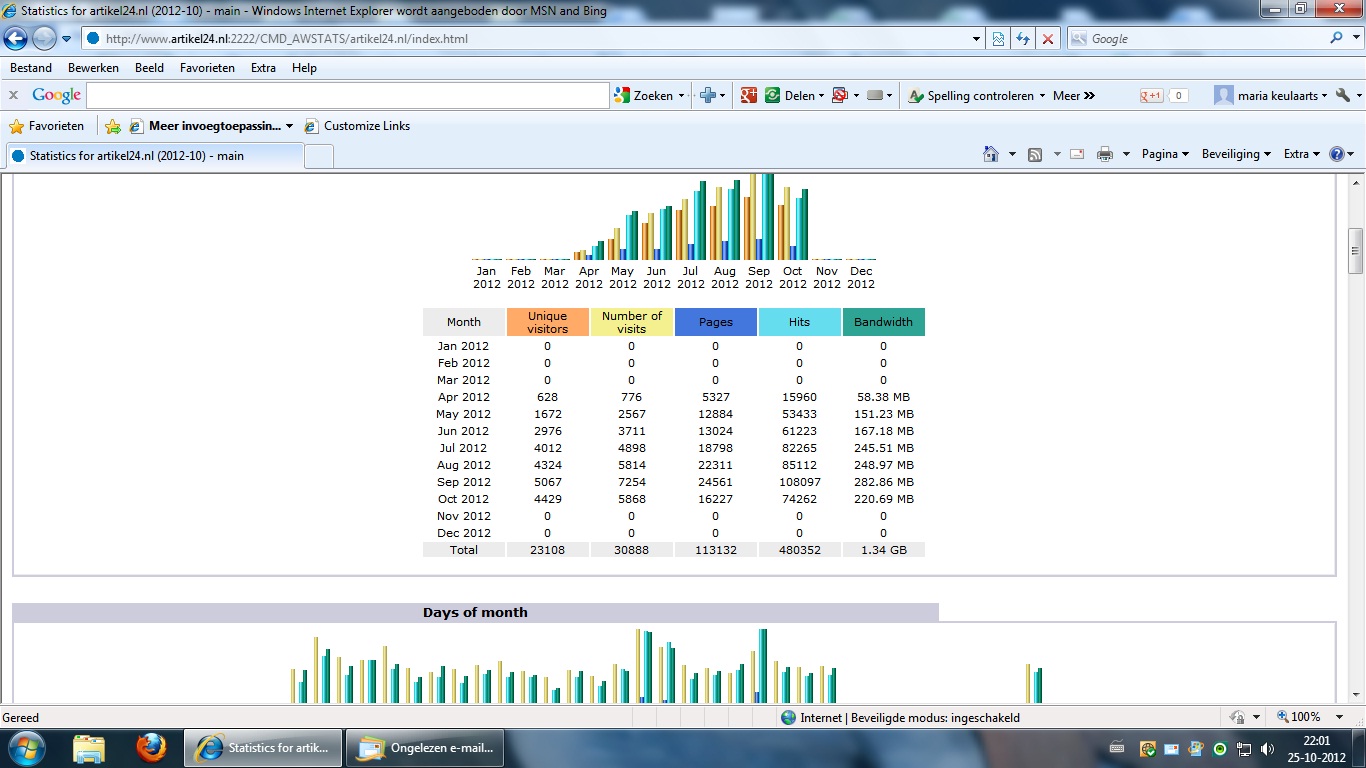Image resolution: width=1366 pixels, height=768 pixels.
Task: Click the RSS feeds icon
Action: [1035, 154]
